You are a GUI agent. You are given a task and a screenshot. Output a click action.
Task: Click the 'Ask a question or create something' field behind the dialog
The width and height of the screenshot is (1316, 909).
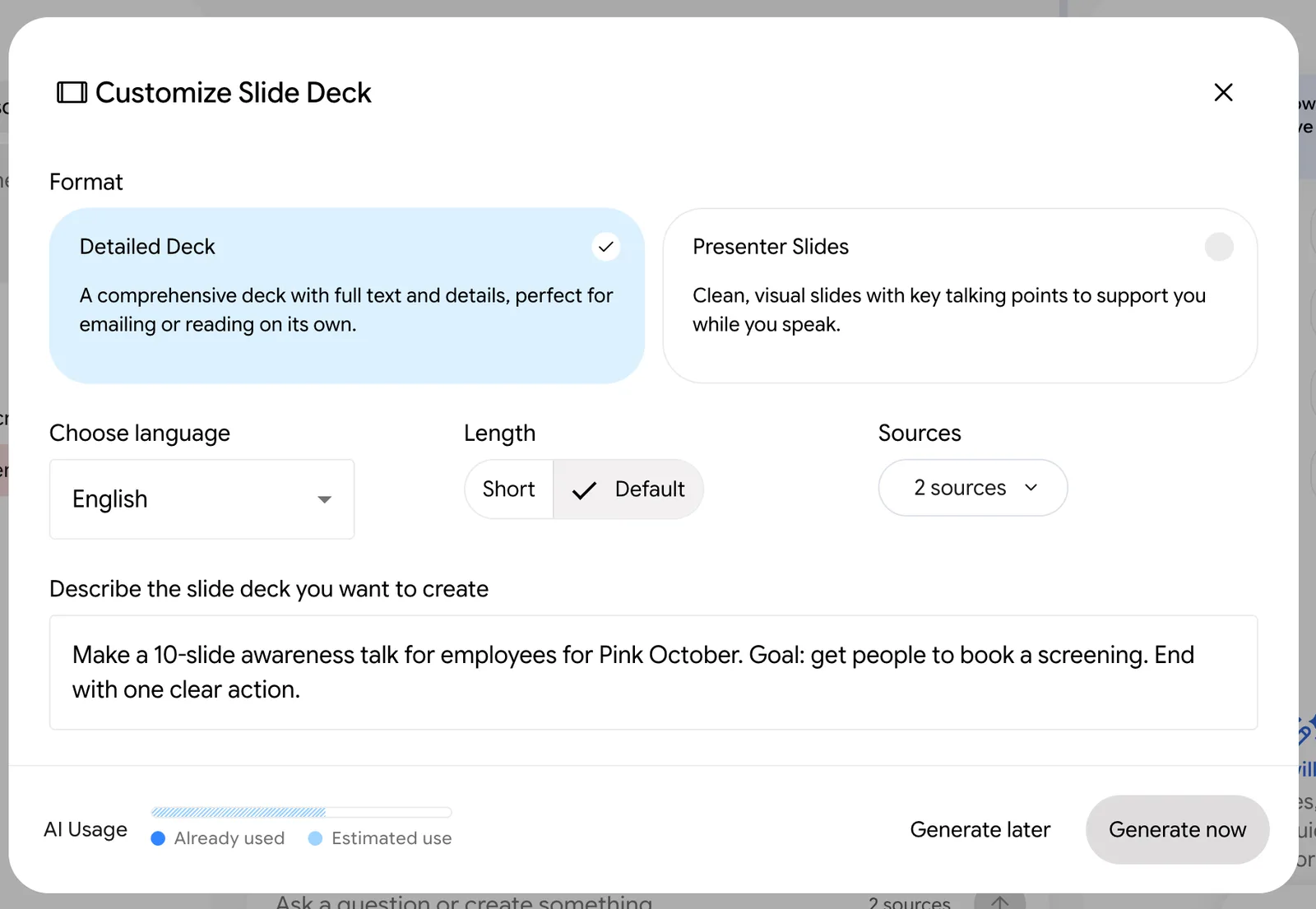464,902
